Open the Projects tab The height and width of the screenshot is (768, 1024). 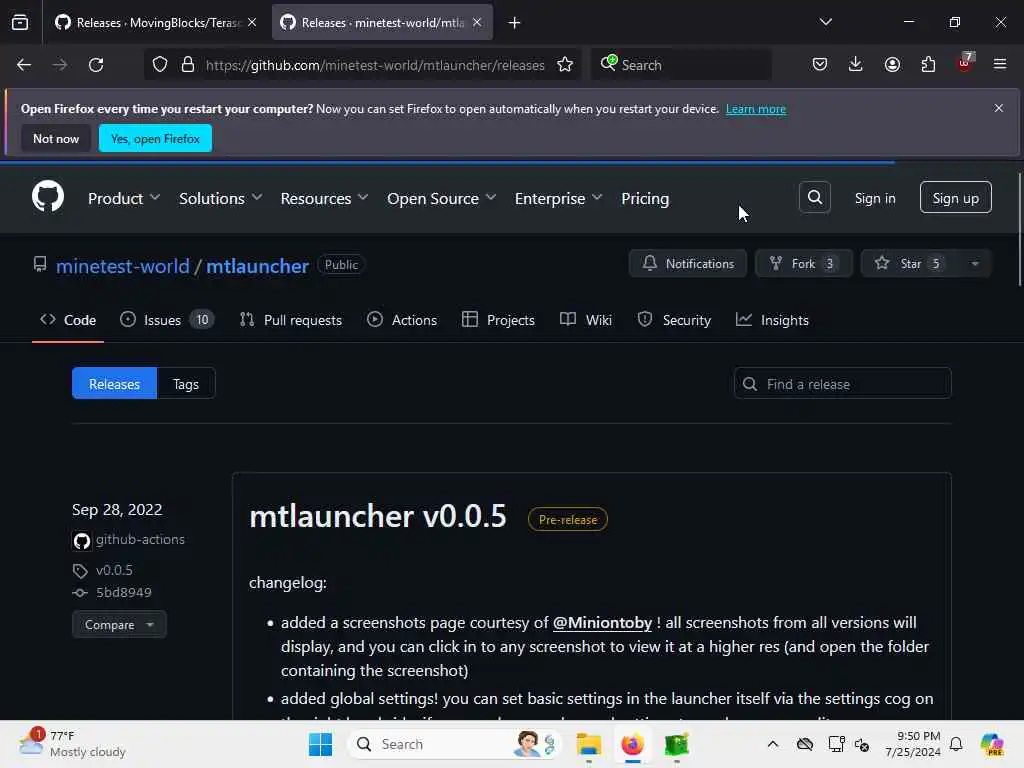498,320
